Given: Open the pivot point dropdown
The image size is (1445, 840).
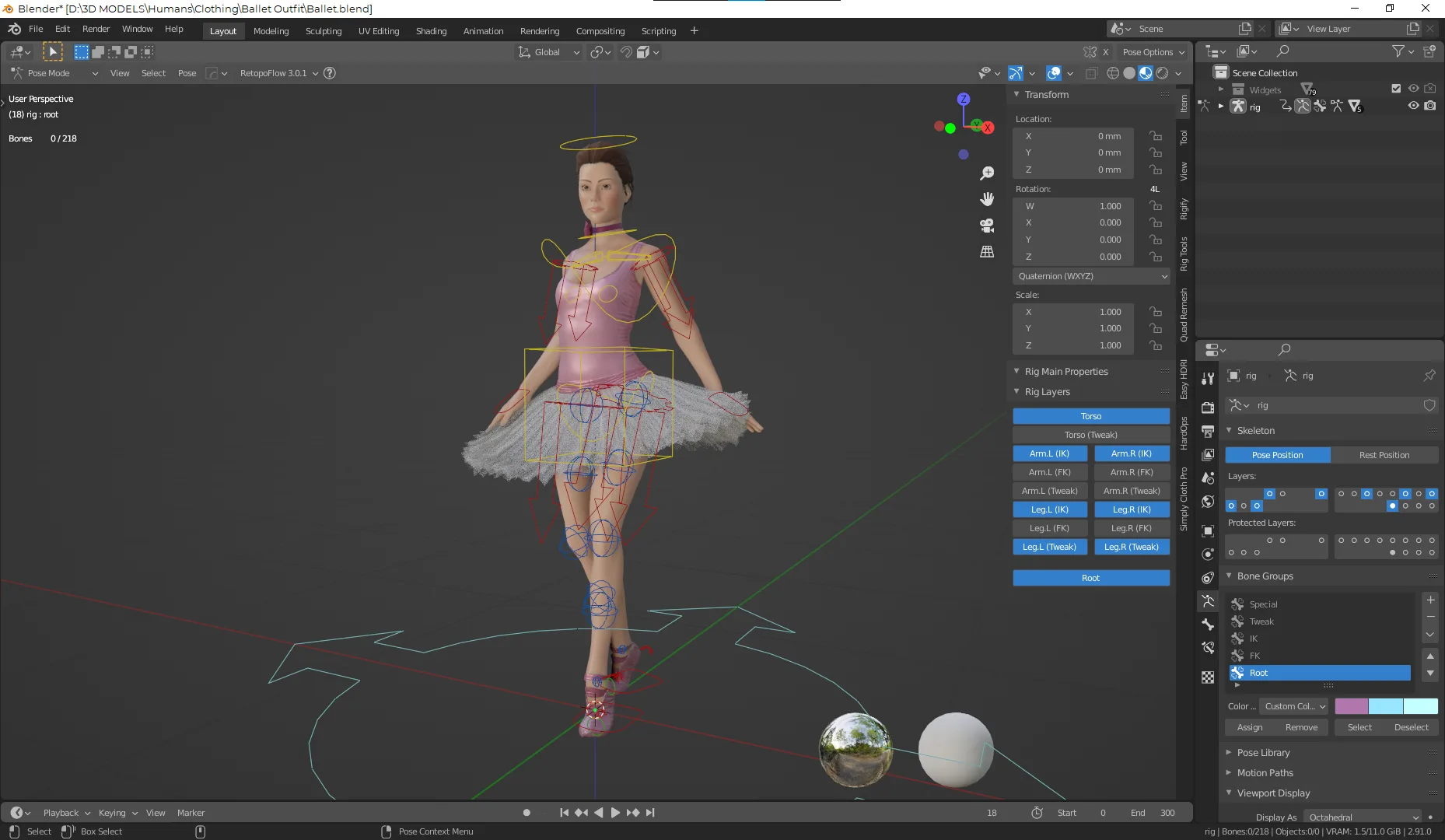Looking at the screenshot, I should tap(600, 52).
